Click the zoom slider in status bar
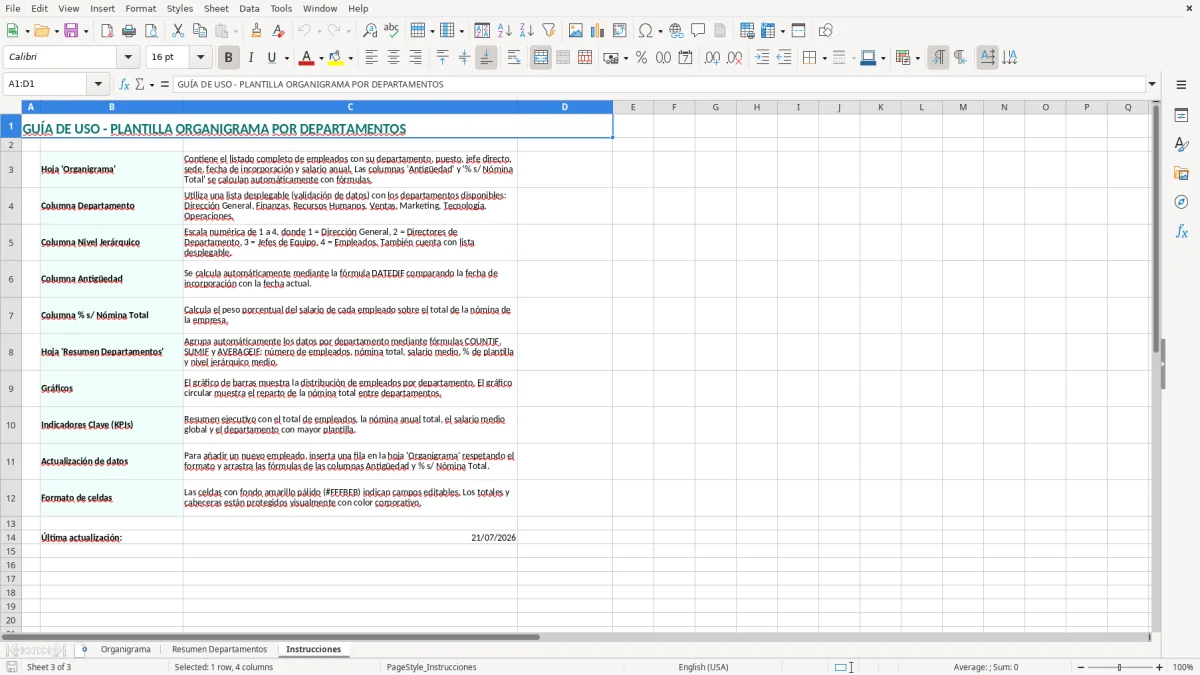This screenshot has width=1200, height=675. (x=1120, y=667)
